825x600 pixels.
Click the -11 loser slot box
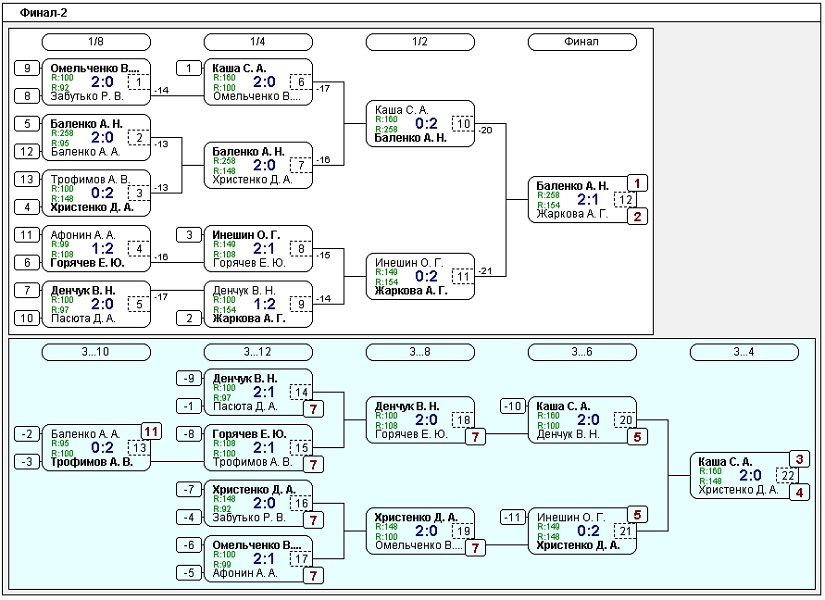click(513, 517)
